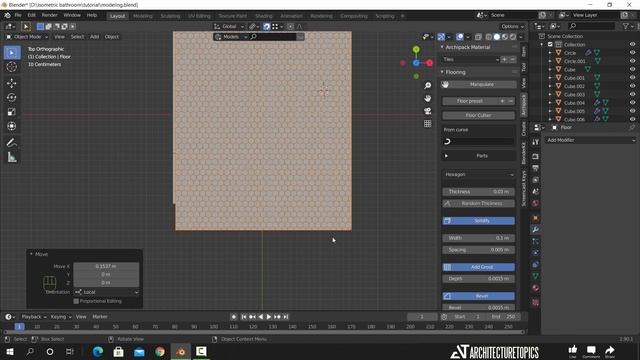Collapse the Archipack Material panel

click(442, 47)
